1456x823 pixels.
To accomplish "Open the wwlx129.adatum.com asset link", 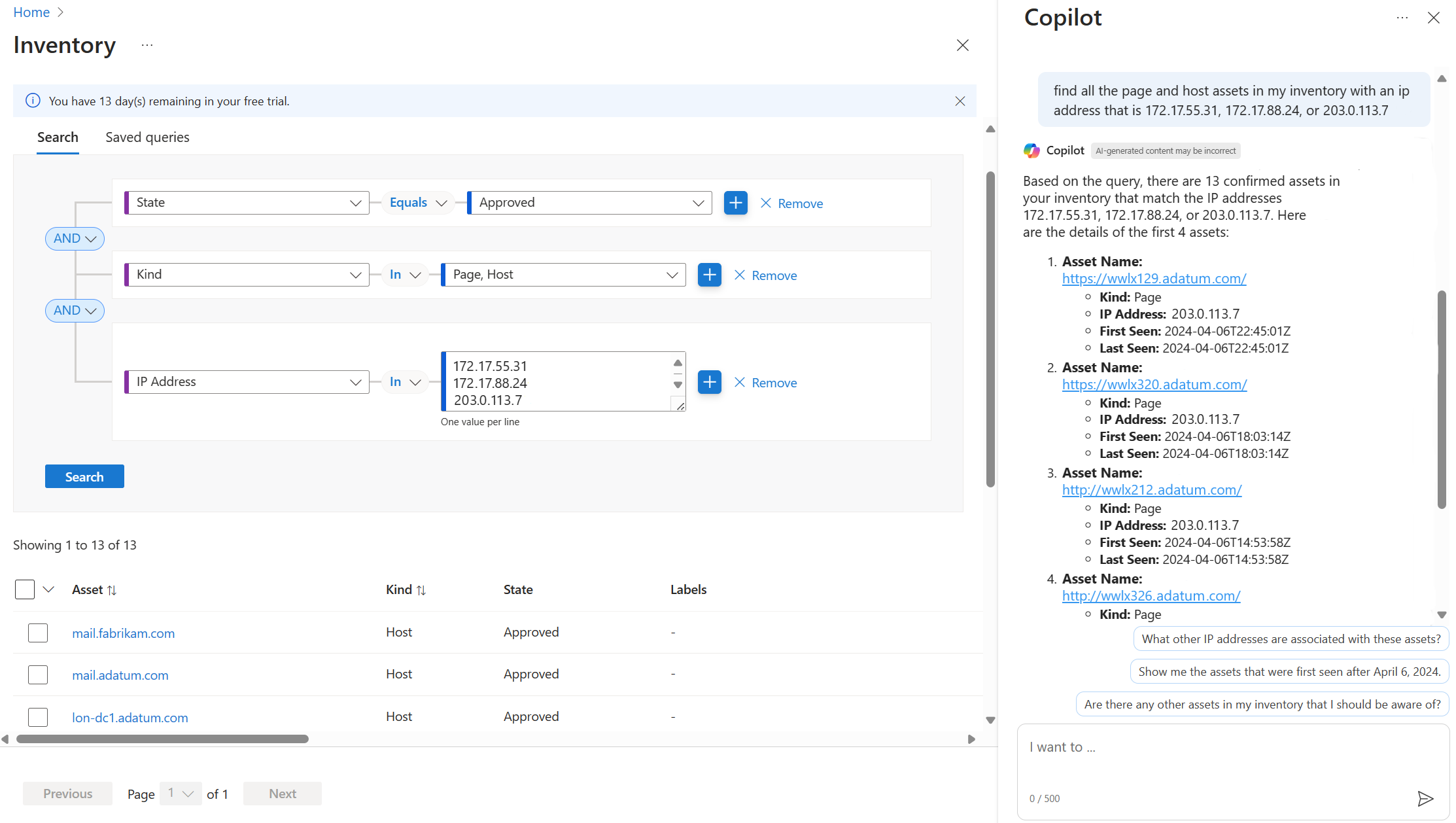I will 1154,279.
